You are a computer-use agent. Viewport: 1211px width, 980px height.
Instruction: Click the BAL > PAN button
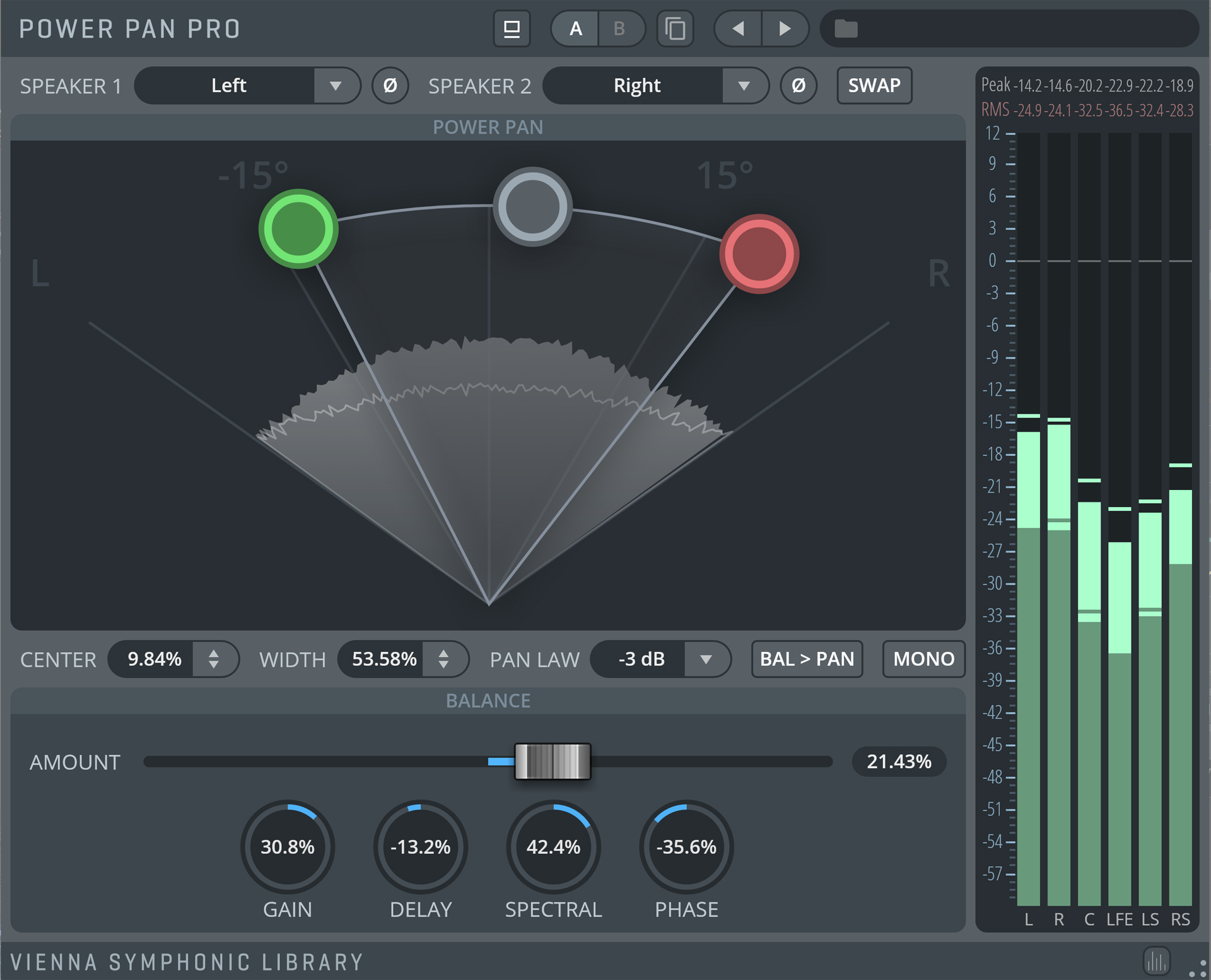(807, 659)
